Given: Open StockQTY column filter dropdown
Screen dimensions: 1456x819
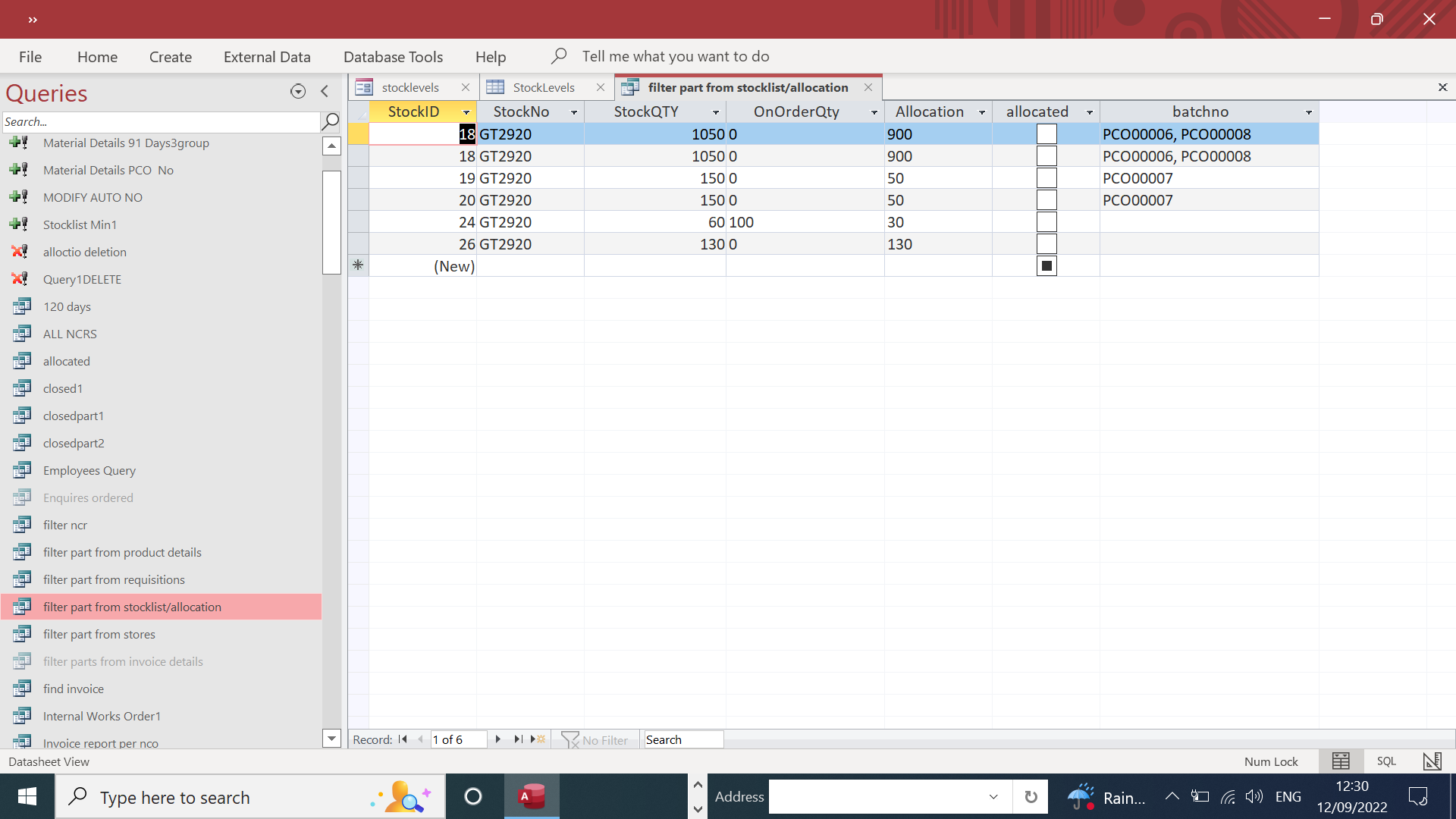Looking at the screenshot, I should click(715, 112).
